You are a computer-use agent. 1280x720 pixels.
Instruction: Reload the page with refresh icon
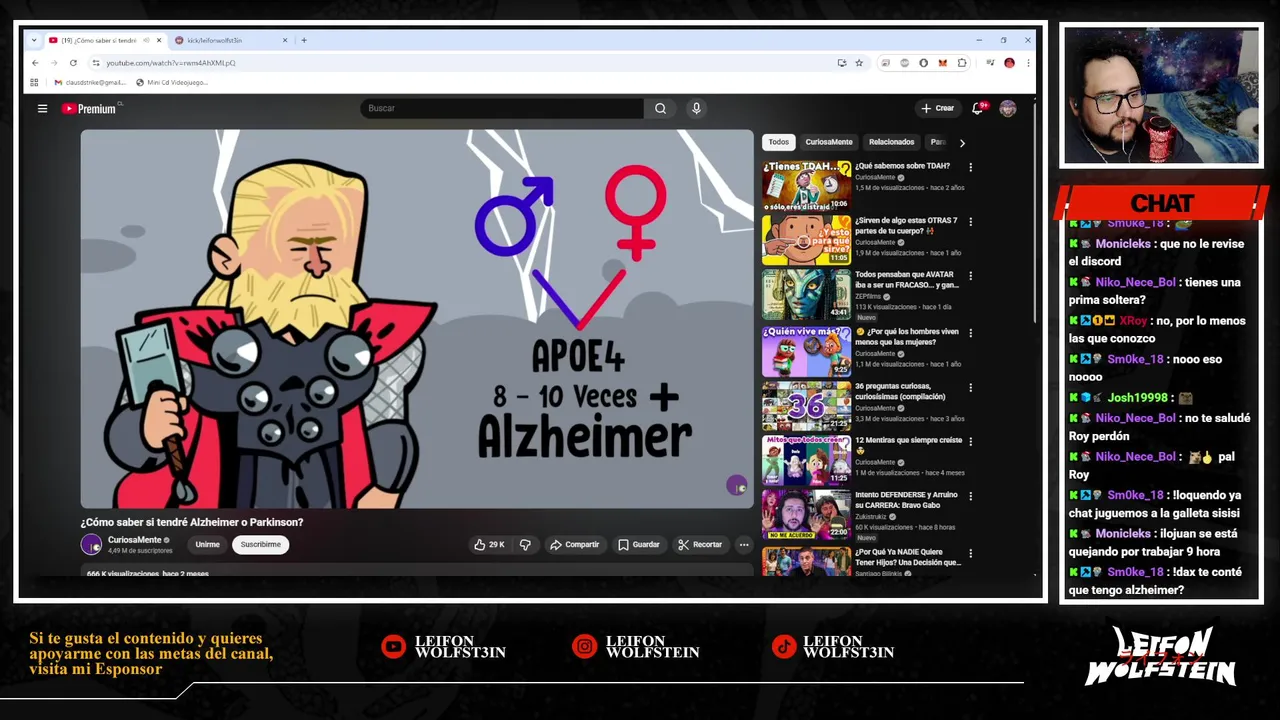(x=73, y=63)
